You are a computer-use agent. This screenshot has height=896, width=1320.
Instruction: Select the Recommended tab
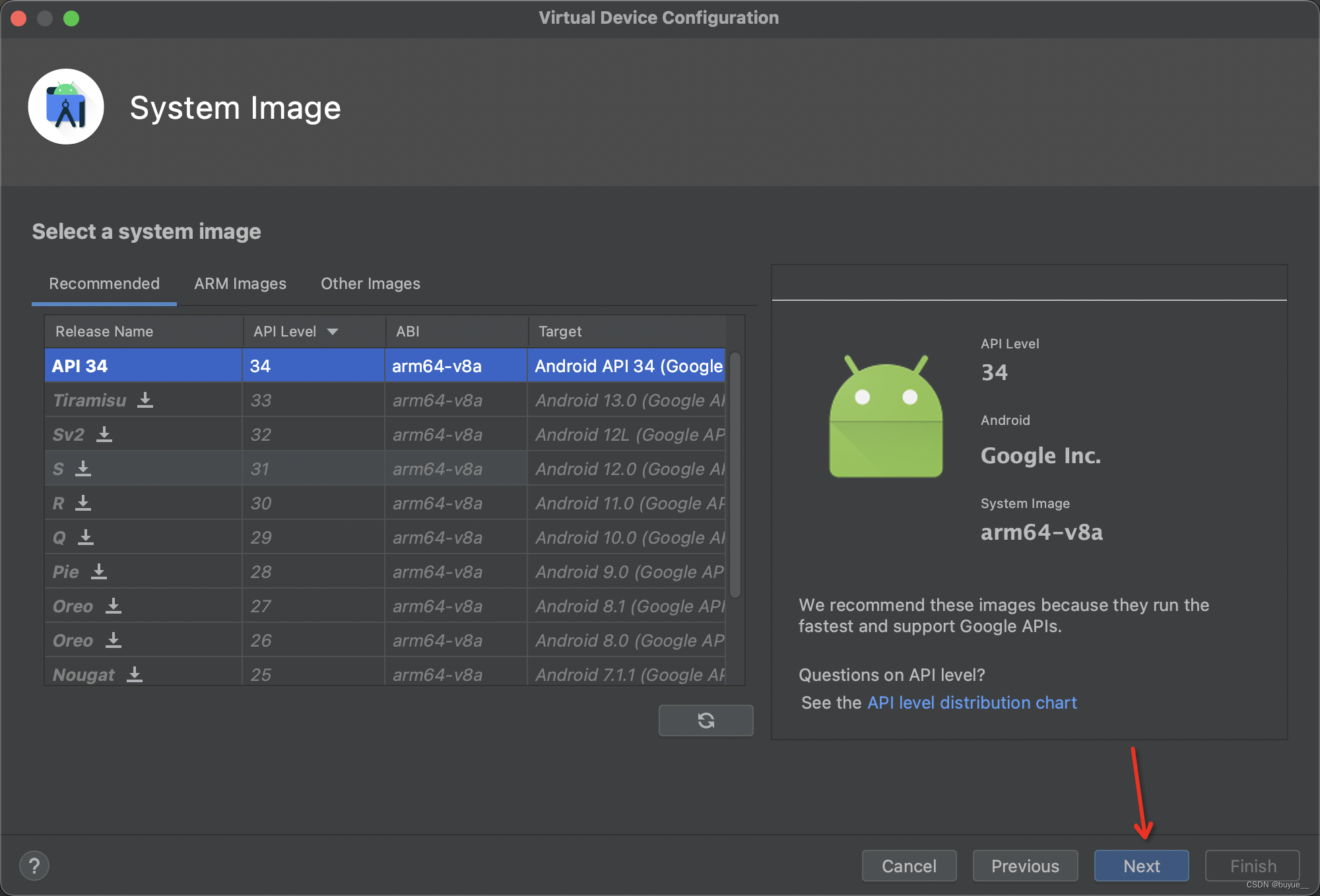[104, 284]
